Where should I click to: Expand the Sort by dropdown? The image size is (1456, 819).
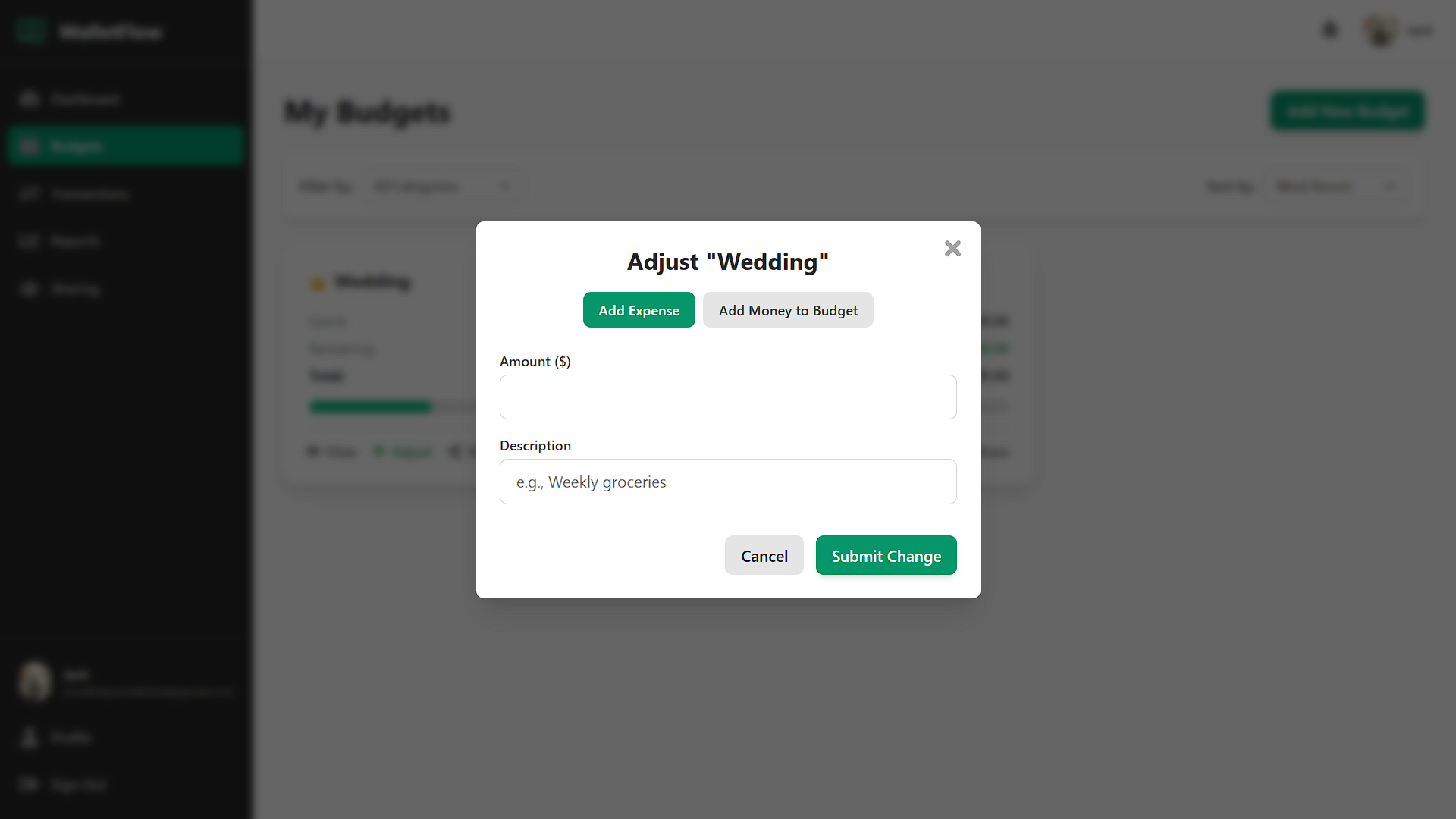coord(1338,187)
